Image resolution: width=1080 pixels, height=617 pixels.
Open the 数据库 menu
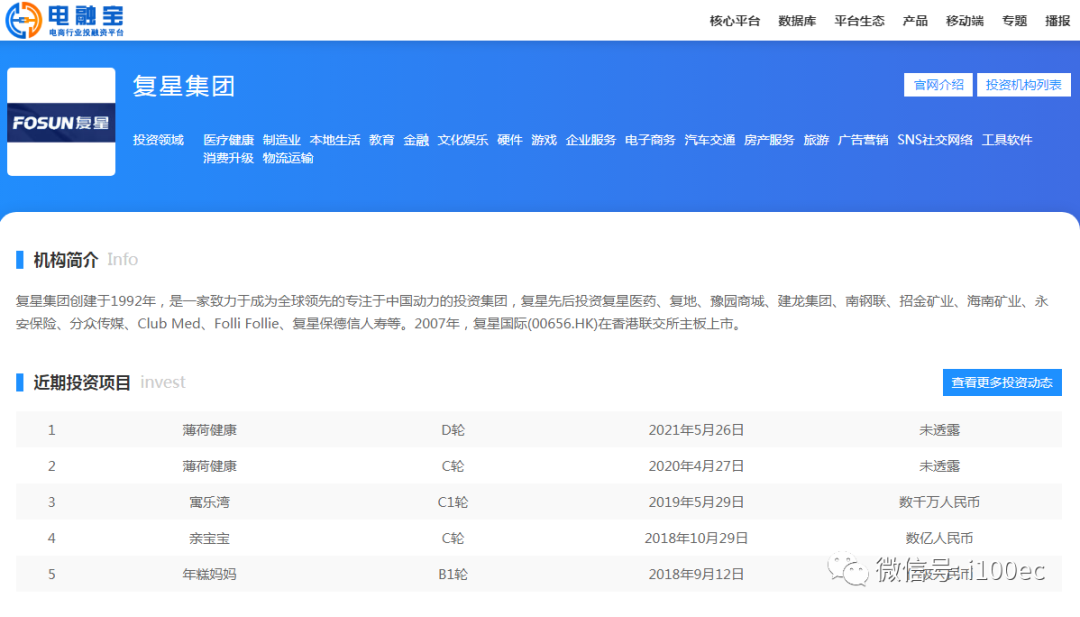point(797,21)
